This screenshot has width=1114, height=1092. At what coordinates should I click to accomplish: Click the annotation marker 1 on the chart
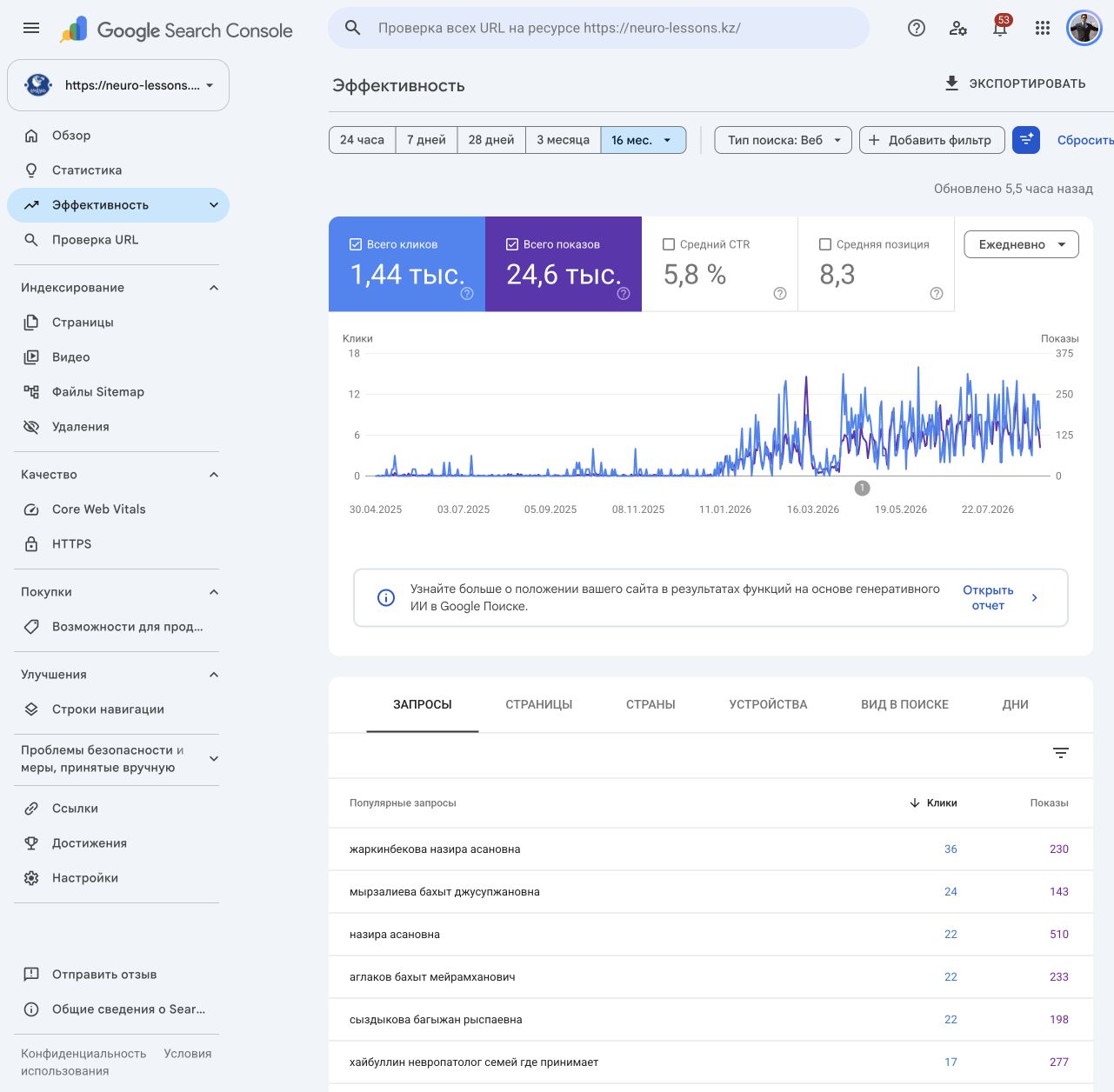862,489
